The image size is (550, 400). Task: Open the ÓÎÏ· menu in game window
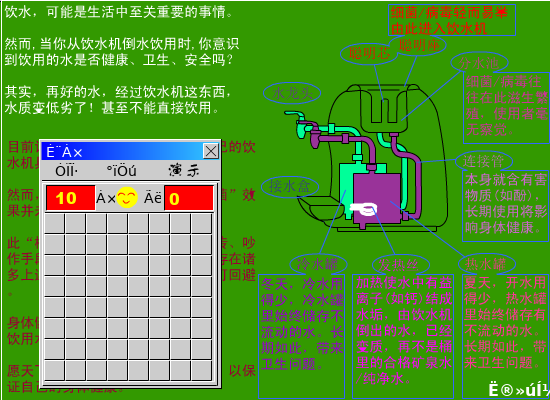click(x=66, y=171)
